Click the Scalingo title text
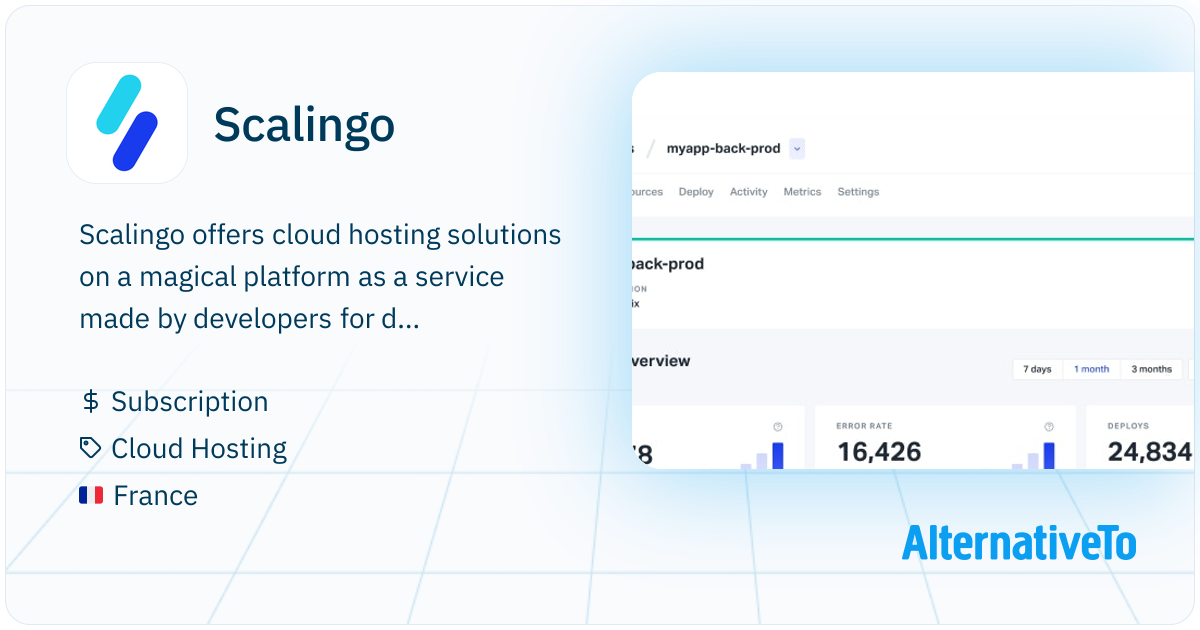1200x630 pixels. point(304,125)
